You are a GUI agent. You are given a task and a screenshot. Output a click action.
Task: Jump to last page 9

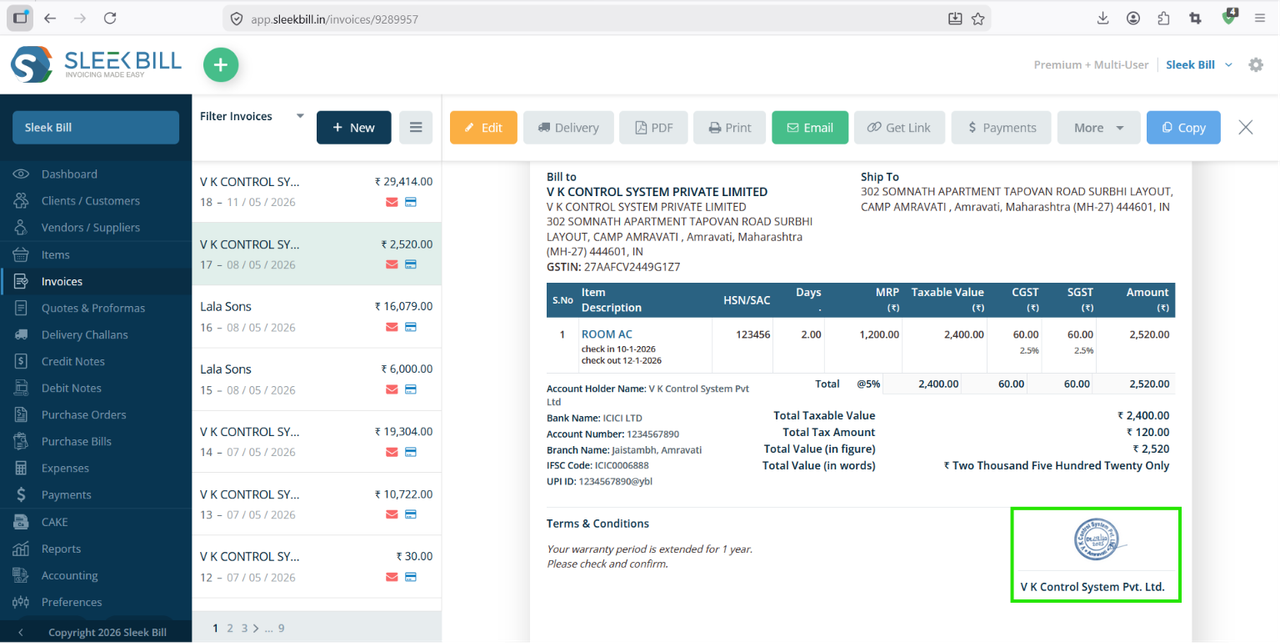[281, 628]
